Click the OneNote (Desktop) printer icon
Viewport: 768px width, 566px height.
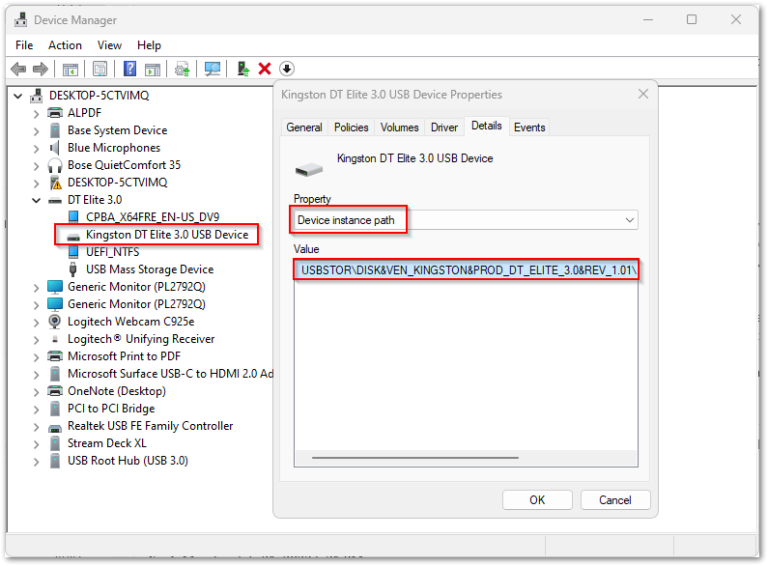(55, 391)
